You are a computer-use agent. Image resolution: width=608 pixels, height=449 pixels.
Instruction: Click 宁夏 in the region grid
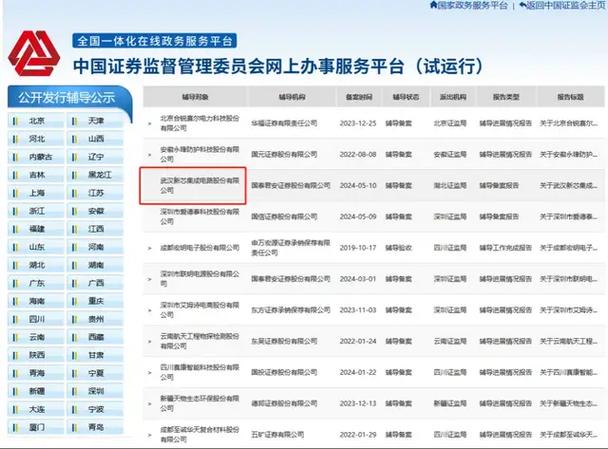tap(95, 373)
